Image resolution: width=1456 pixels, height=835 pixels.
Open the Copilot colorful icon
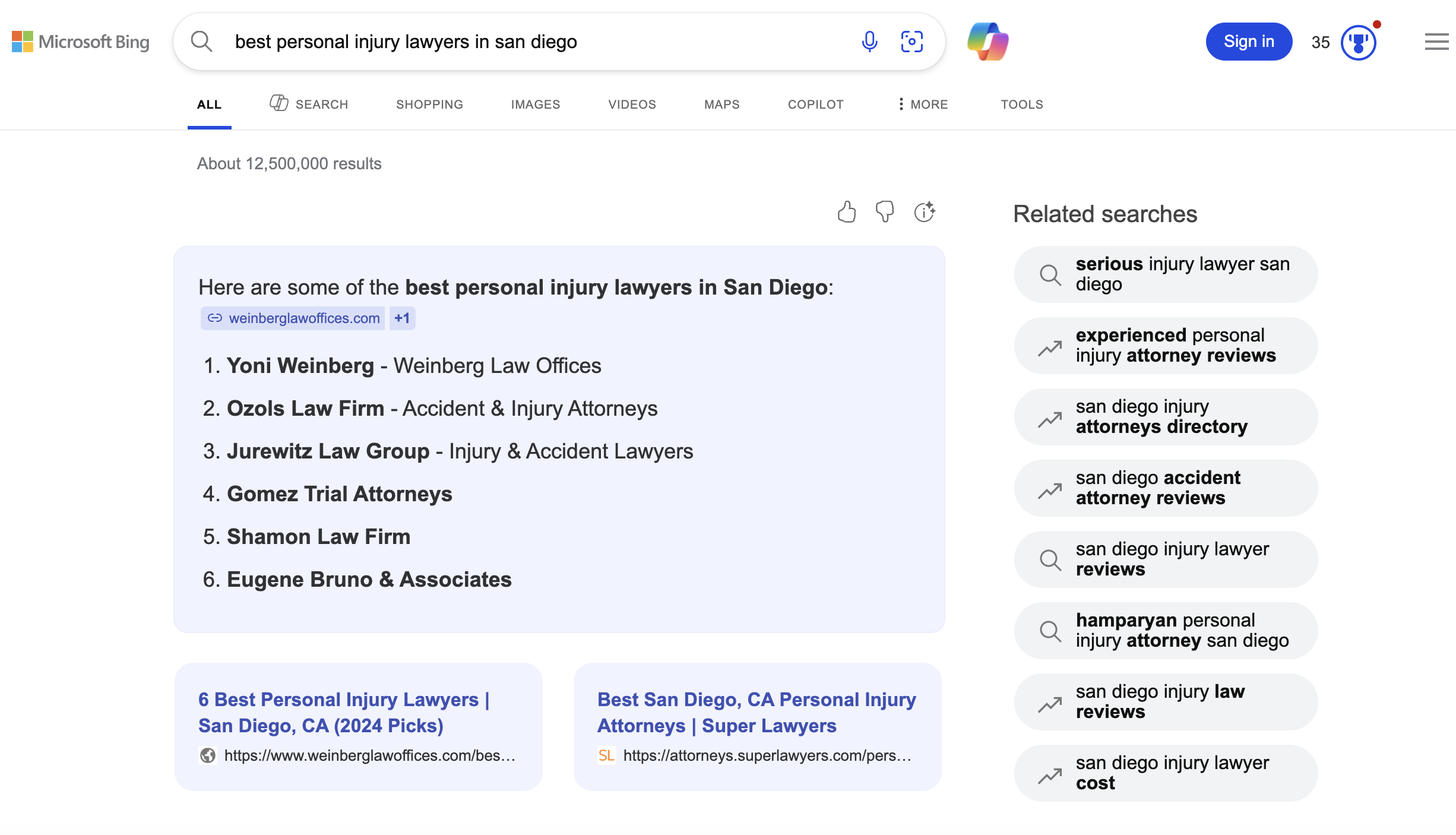point(987,42)
